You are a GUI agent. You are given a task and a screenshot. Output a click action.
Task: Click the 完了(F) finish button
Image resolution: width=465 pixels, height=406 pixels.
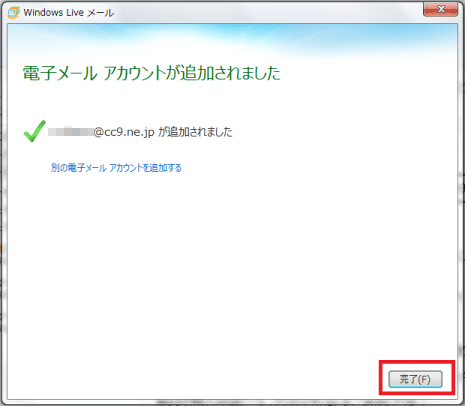coord(415,379)
